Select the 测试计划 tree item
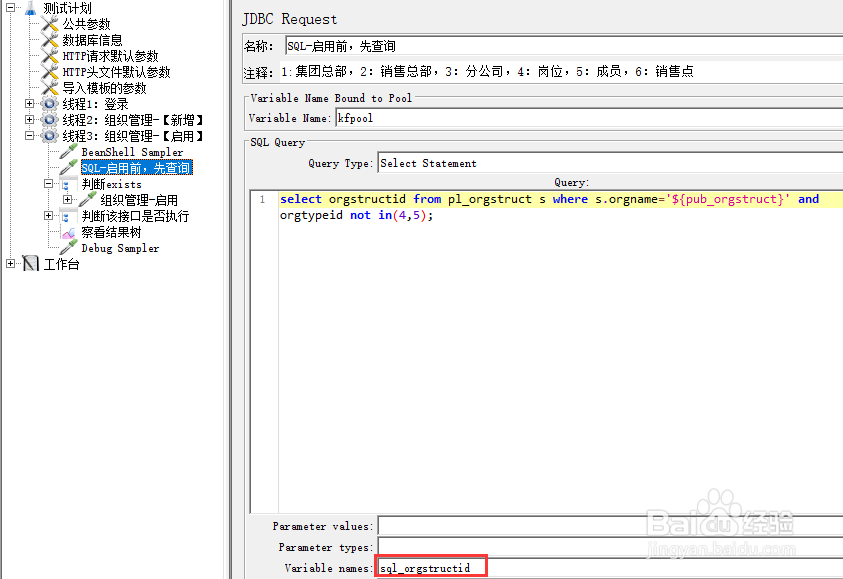 68,8
